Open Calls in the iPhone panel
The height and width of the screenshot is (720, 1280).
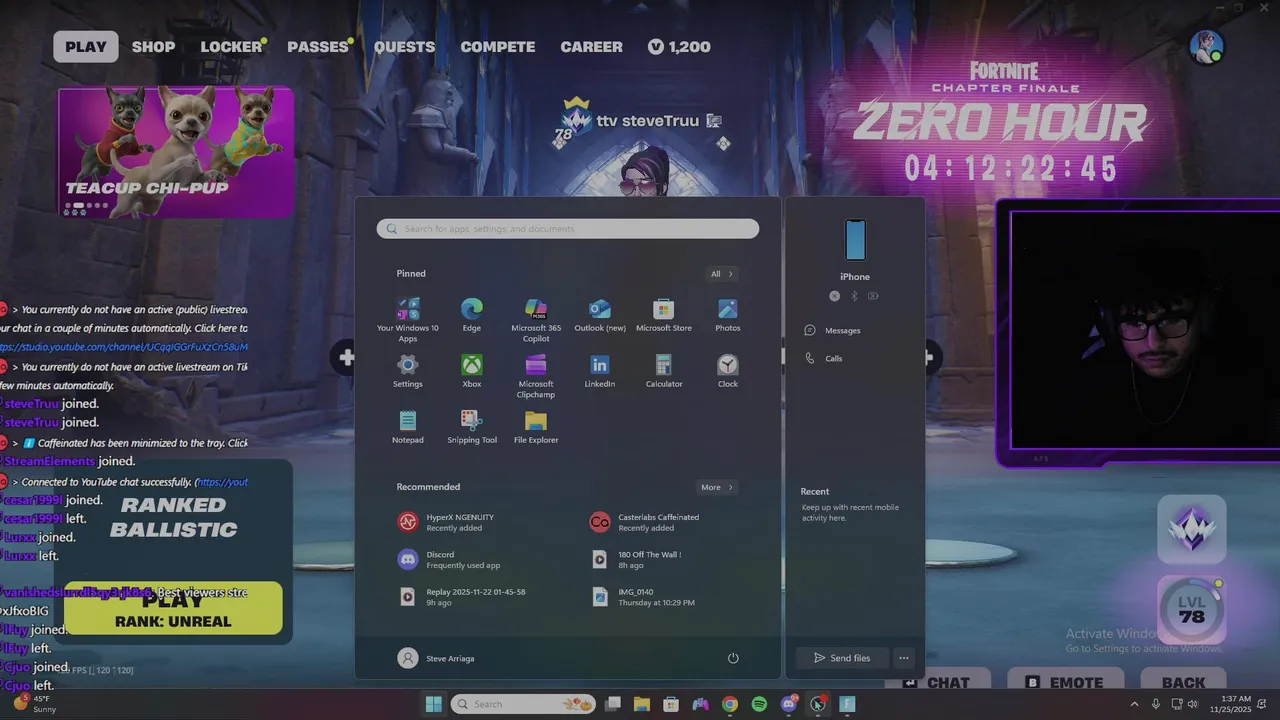[x=824, y=358]
